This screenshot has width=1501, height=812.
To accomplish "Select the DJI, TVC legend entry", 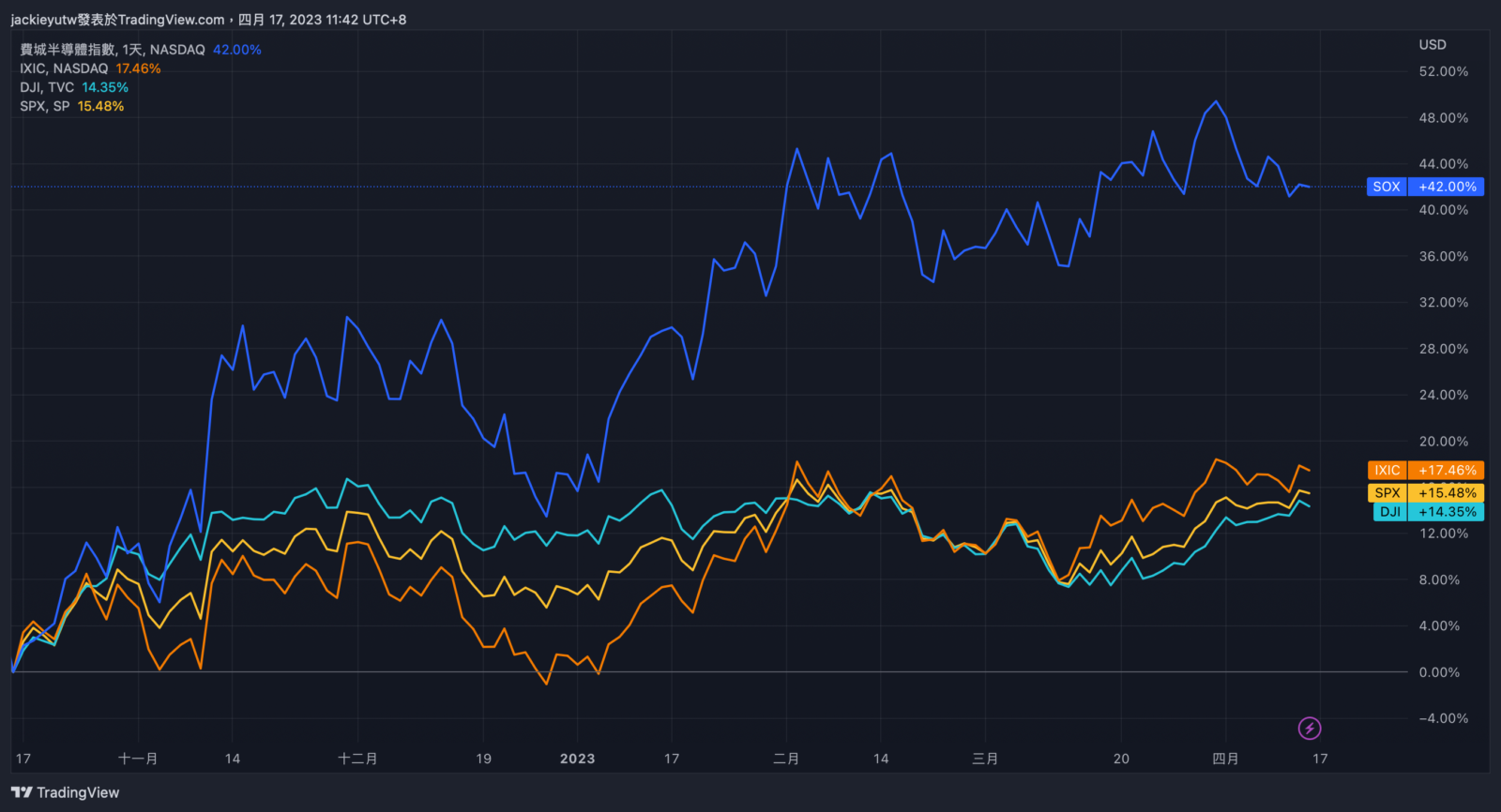I will [x=47, y=87].
